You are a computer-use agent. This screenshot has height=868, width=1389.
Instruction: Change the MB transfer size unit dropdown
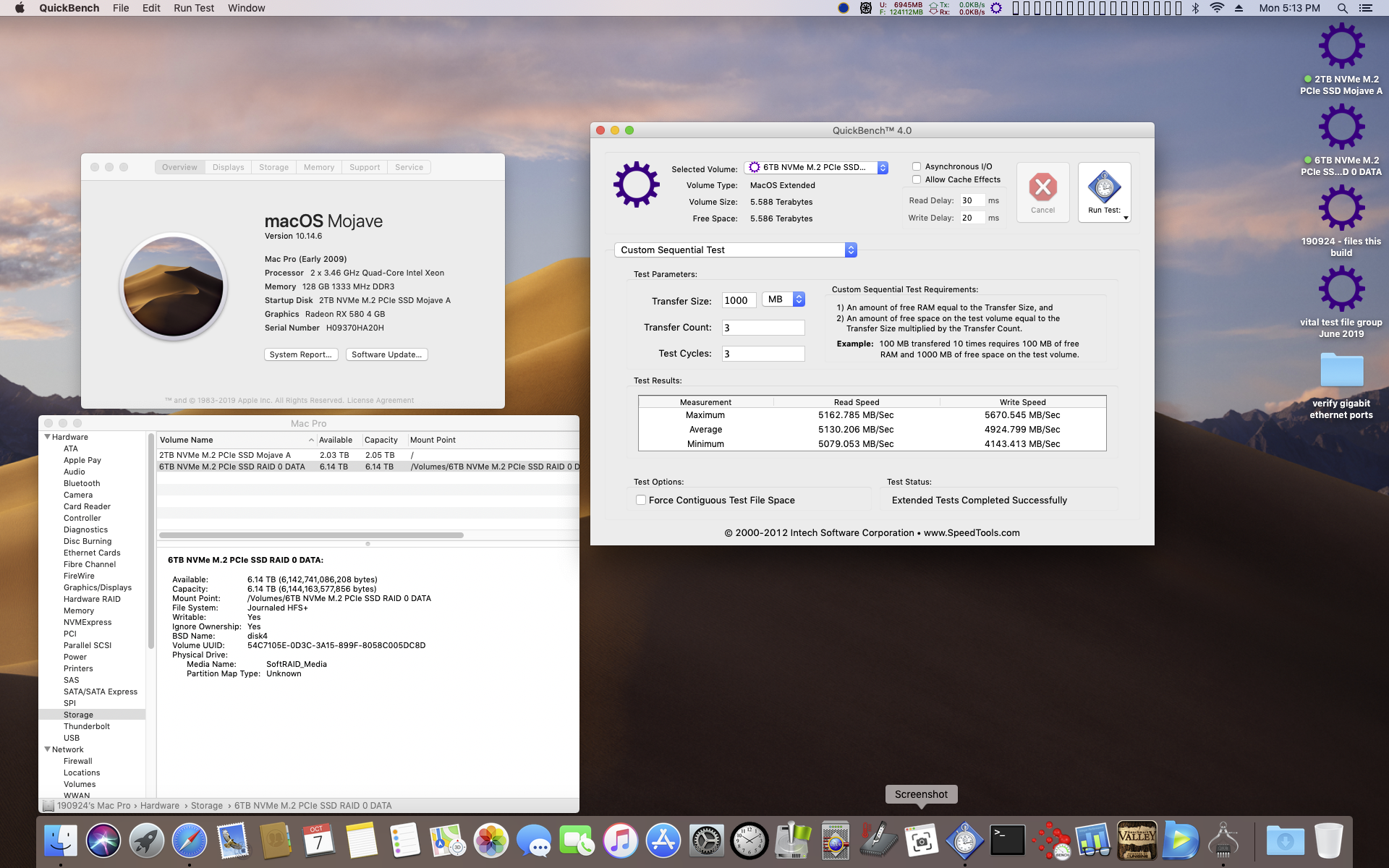click(783, 299)
